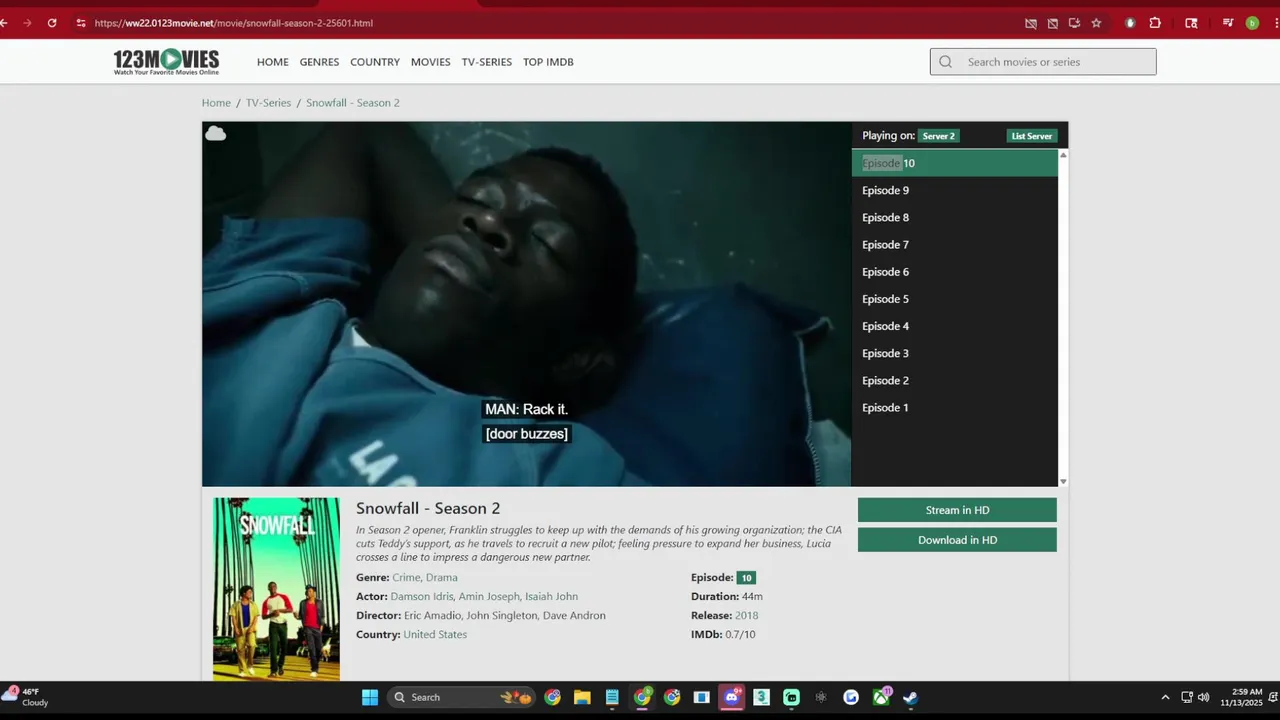Open Windows Start menu

[x=370, y=697]
